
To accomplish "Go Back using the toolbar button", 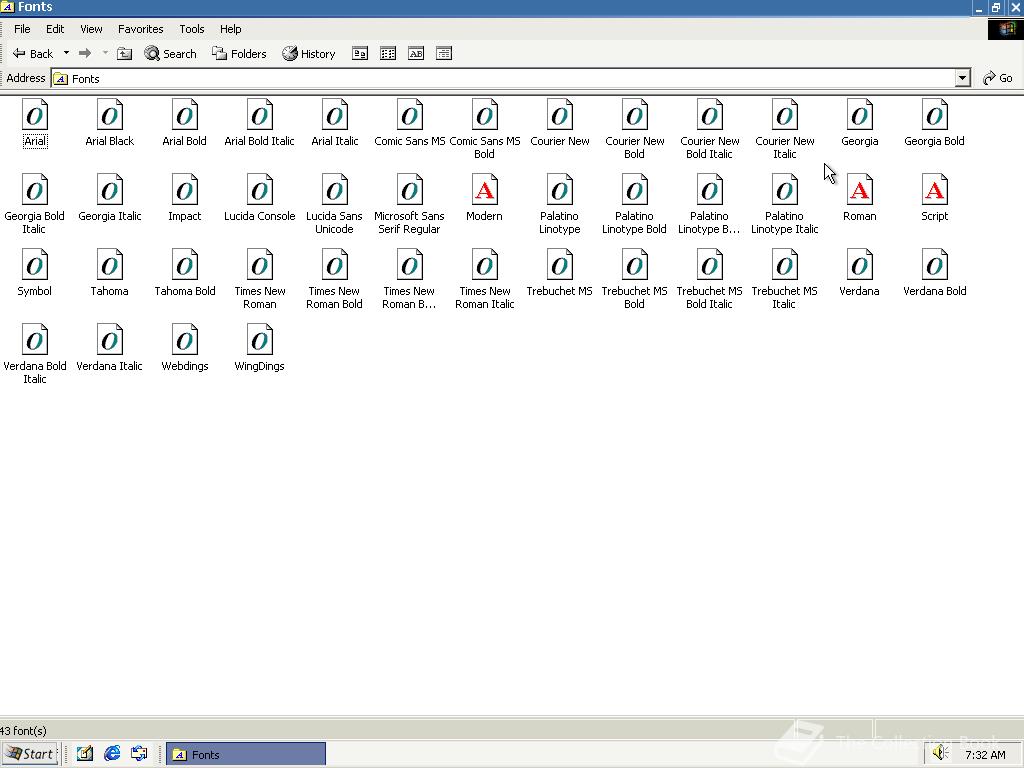I will (x=33, y=54).
